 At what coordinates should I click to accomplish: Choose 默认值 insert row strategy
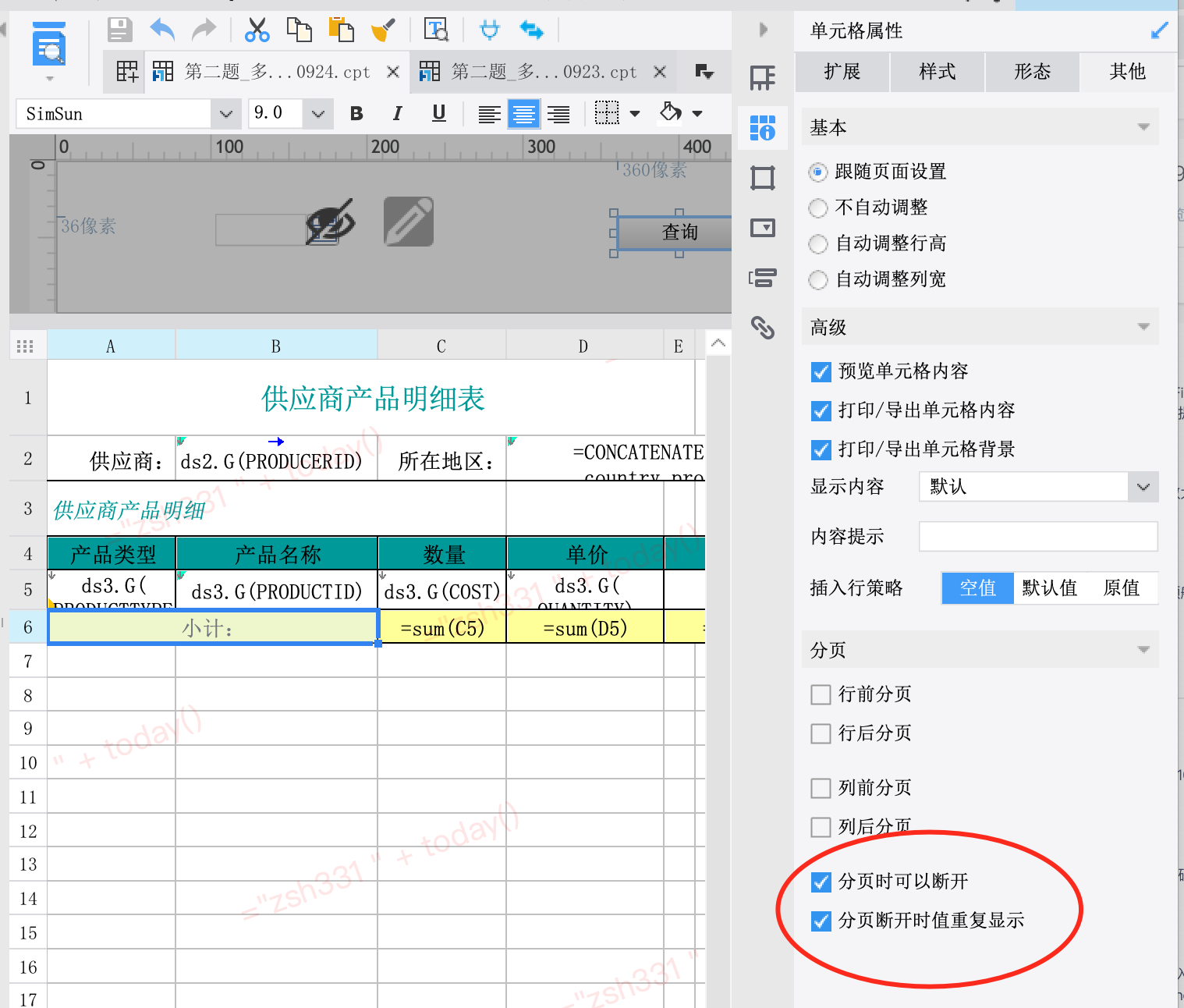tap(1050, 588)
